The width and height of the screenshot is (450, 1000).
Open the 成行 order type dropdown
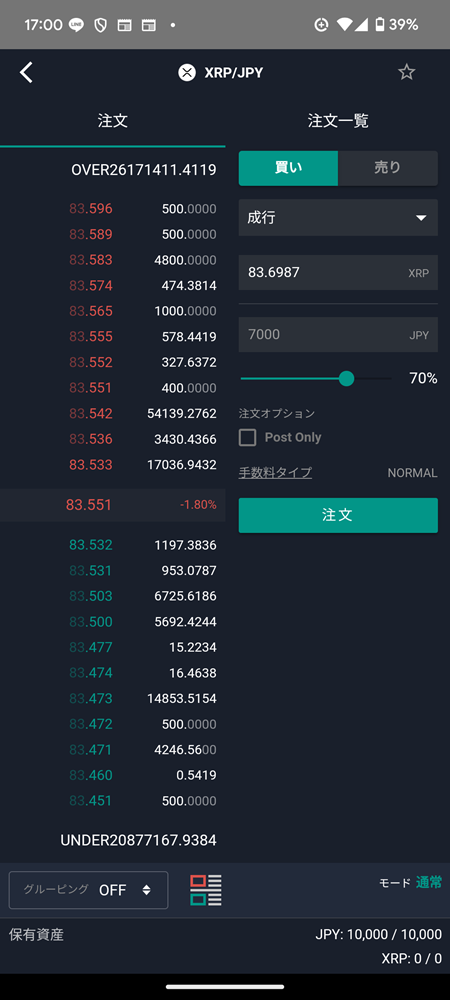tap(338, 217)
